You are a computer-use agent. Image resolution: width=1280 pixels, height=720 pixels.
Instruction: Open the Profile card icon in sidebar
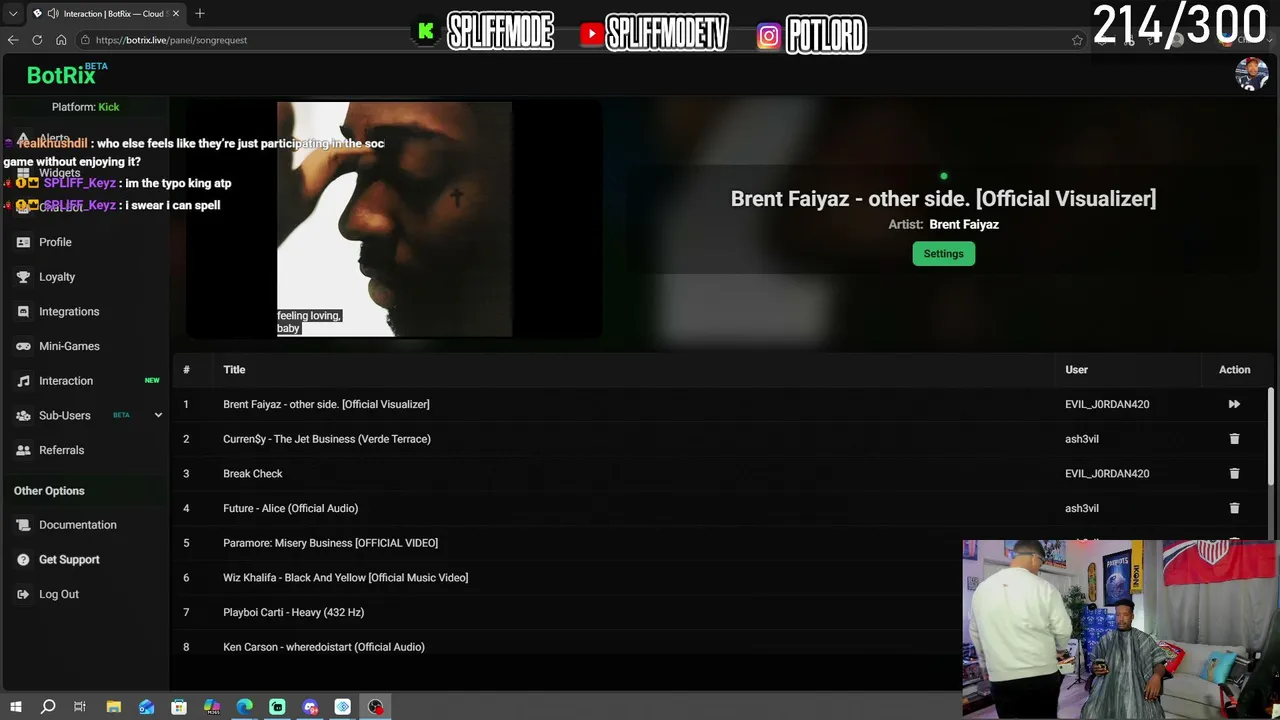(x=23, y=242)
